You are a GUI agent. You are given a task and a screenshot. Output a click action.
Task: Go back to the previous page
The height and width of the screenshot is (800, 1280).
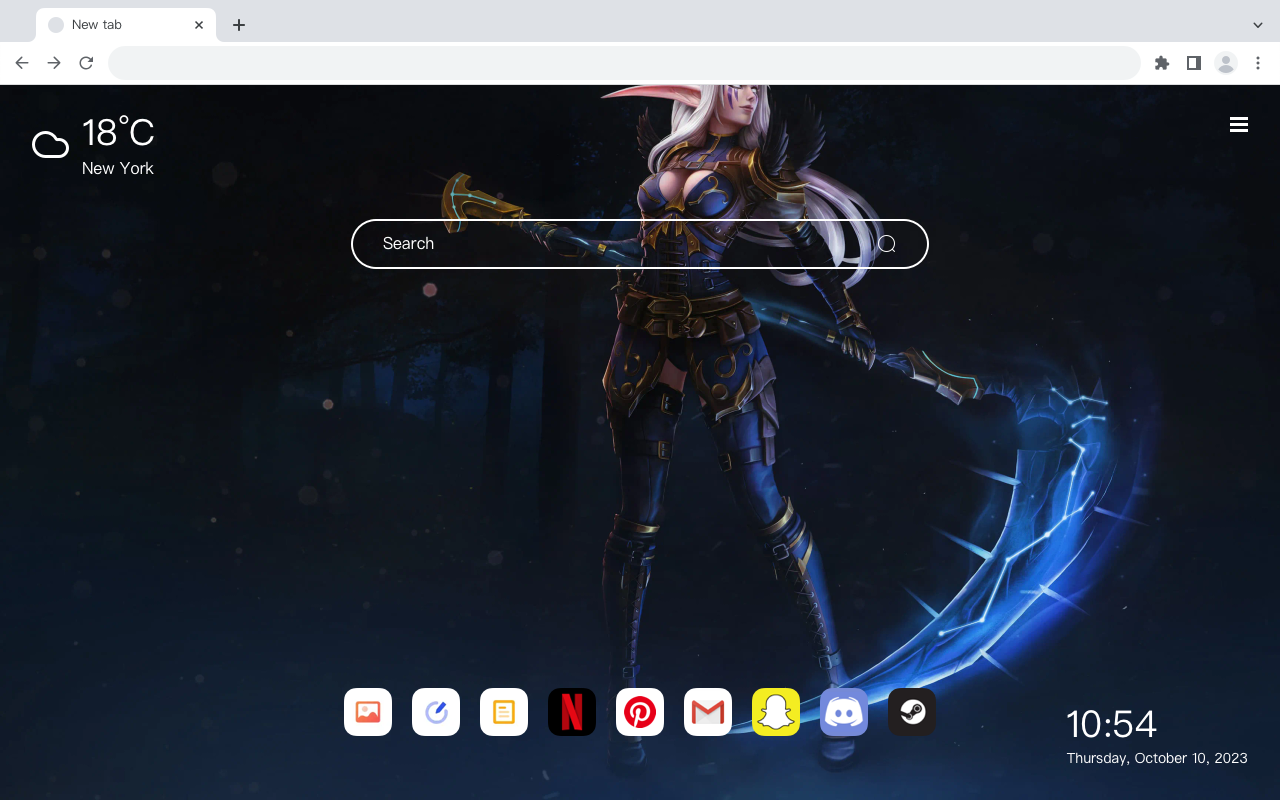[22, 63]
